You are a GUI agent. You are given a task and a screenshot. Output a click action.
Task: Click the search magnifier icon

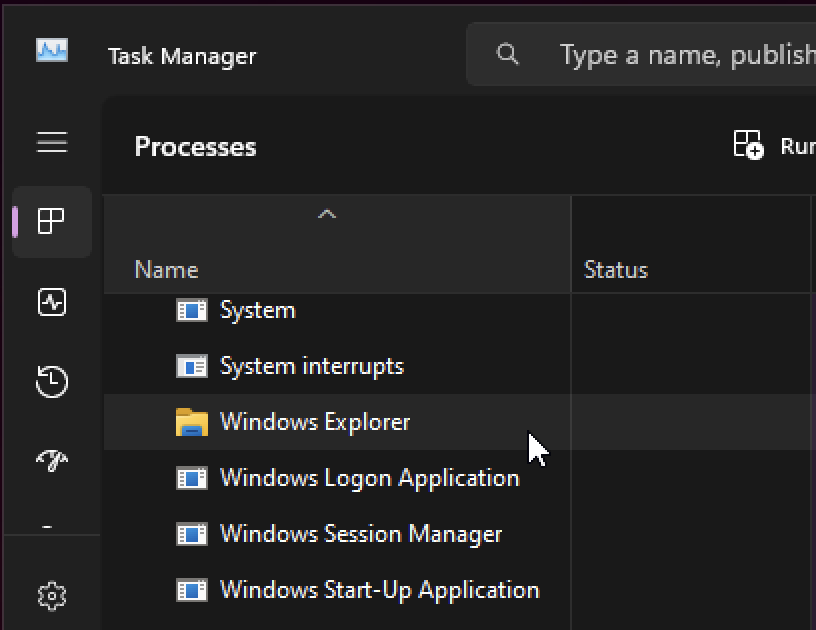pyautogui.click(x=508, y=54)
